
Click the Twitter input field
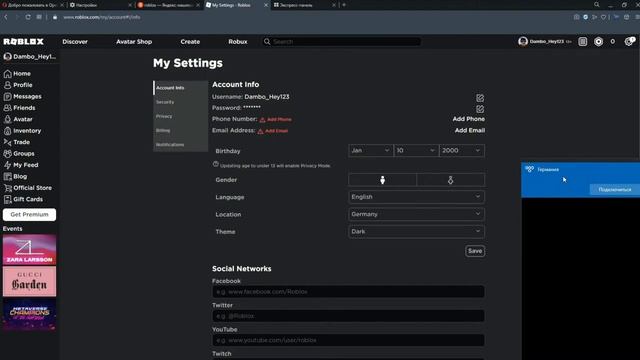(348, 316)
